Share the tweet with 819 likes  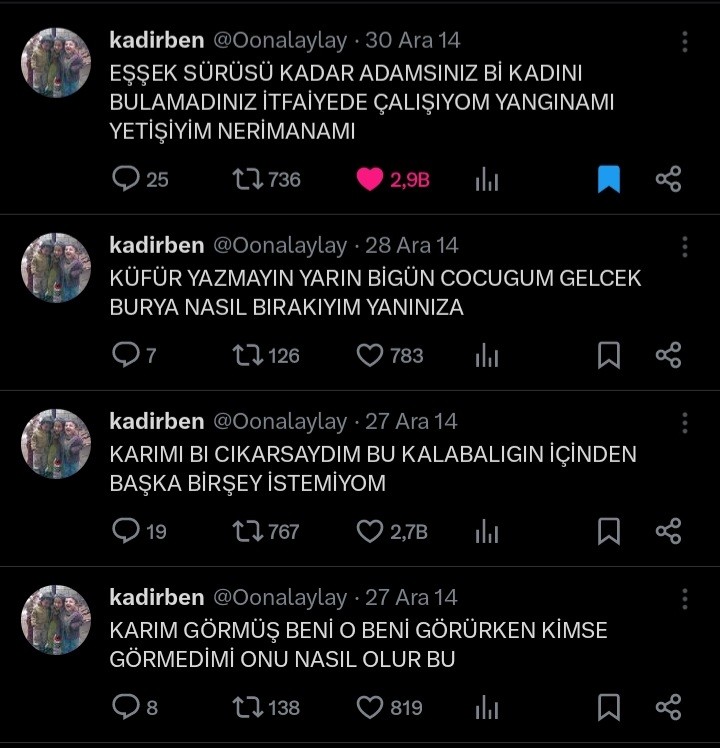[668, 707]
